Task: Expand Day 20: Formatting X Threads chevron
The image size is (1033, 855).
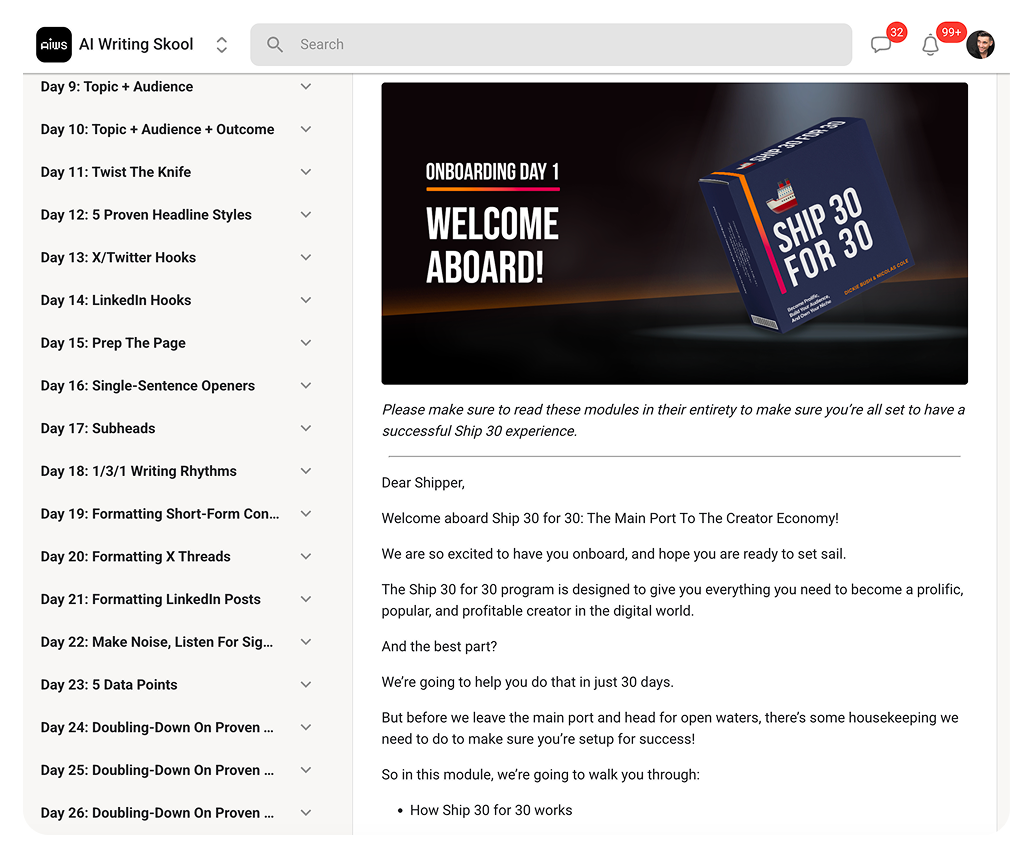Action: click(306, 557)
